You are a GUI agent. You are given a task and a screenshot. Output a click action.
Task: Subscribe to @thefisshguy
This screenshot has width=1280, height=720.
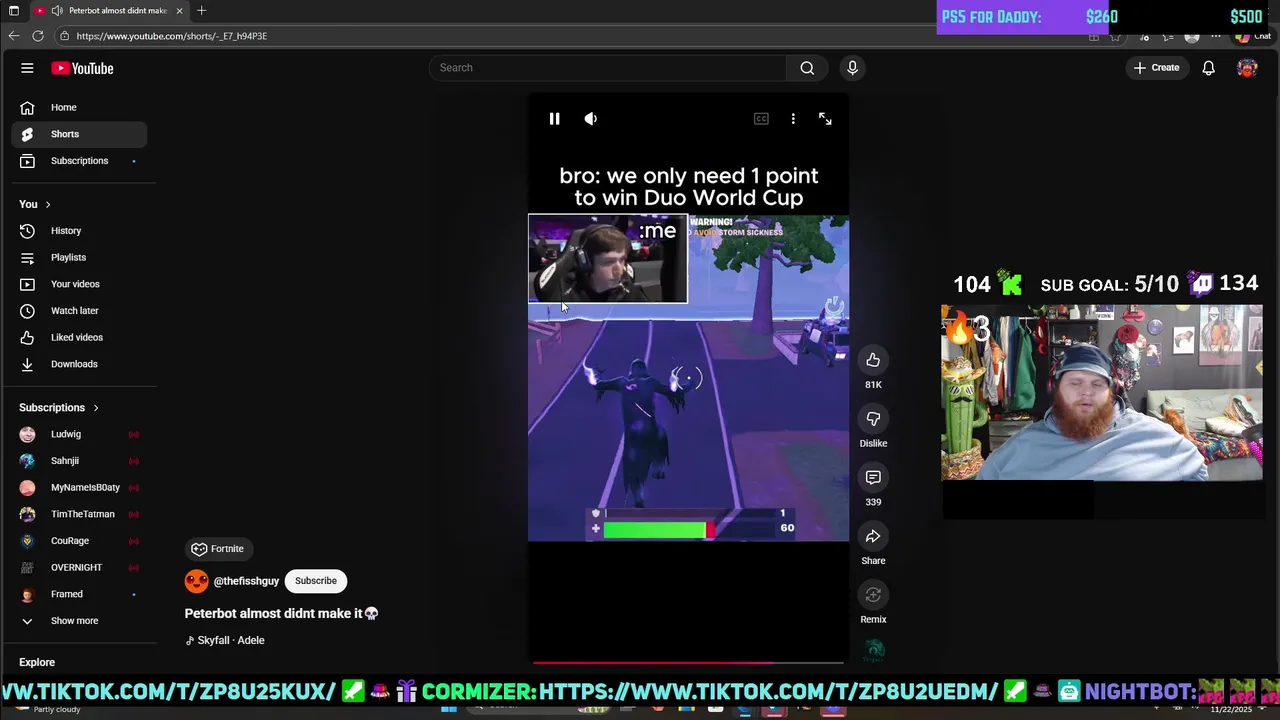[x=316, y=581]
